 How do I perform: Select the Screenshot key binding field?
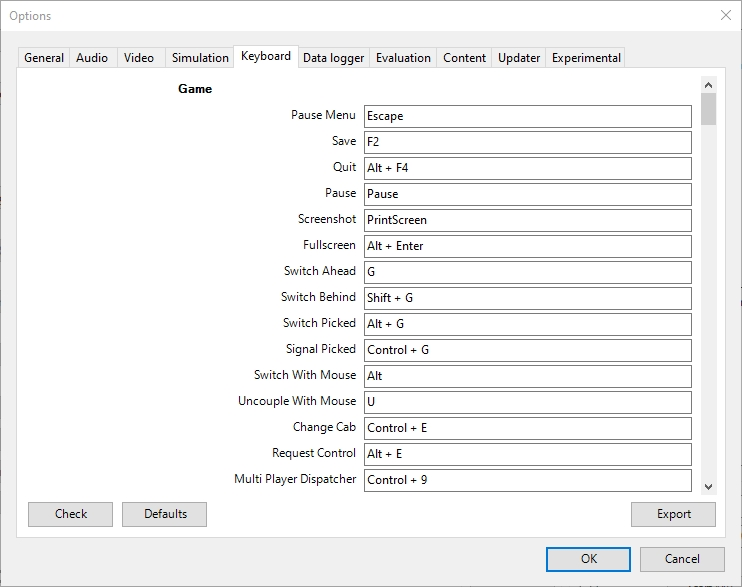coord(527,220)
